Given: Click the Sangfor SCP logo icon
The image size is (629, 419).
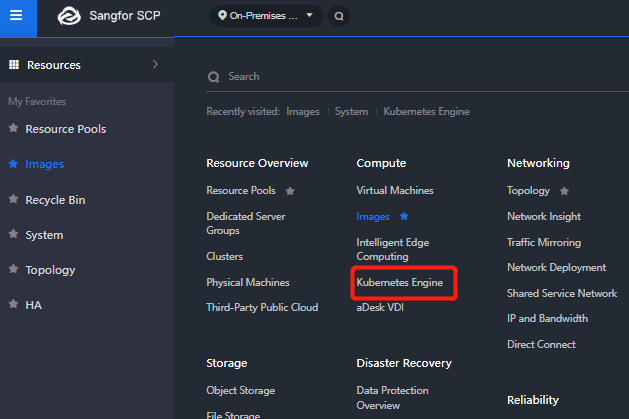Looking at the screenshot, I should point(69,16).
